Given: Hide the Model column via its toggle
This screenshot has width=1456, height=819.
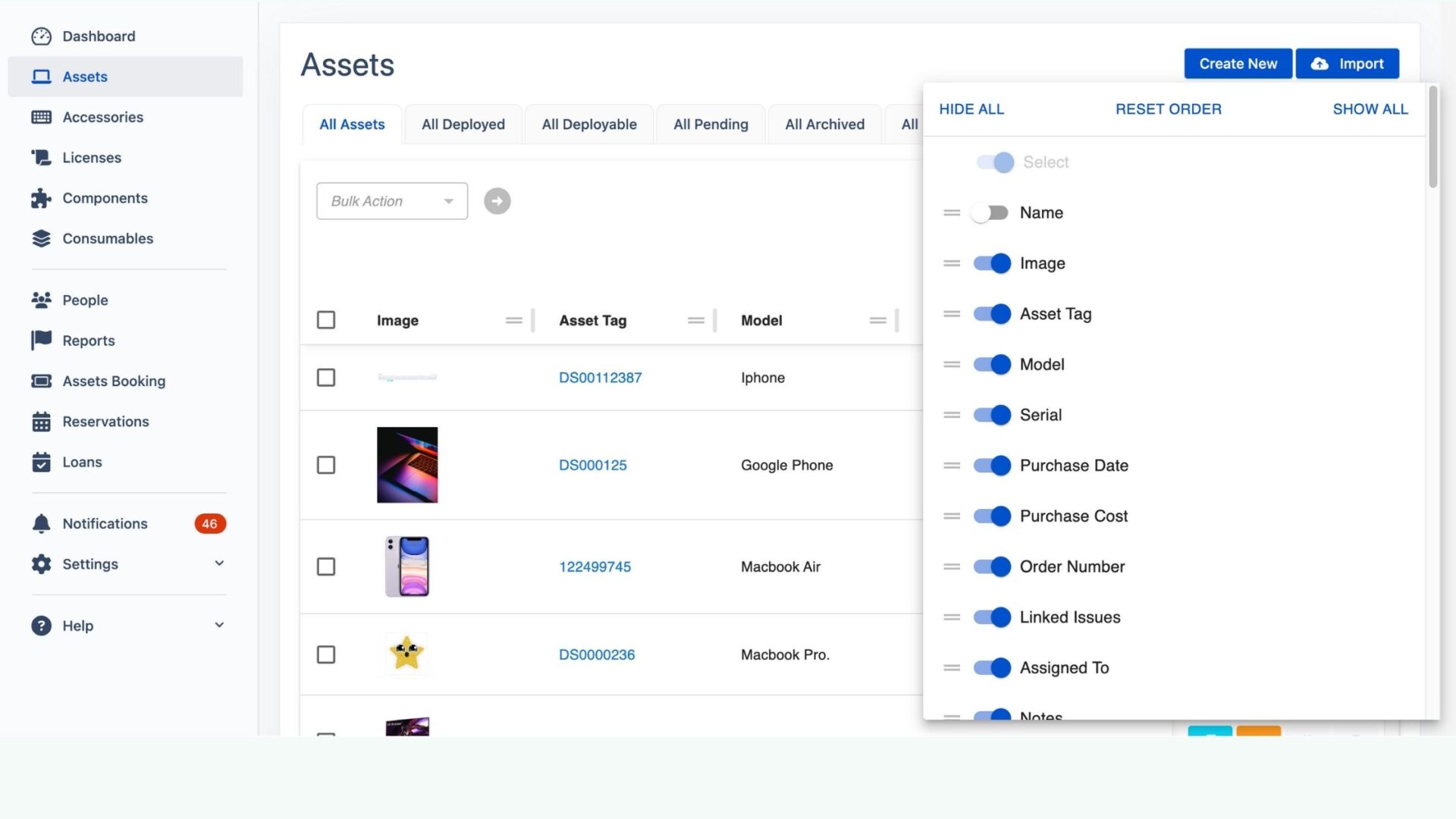Looking at the screenshot, I should tap(992, 365).
